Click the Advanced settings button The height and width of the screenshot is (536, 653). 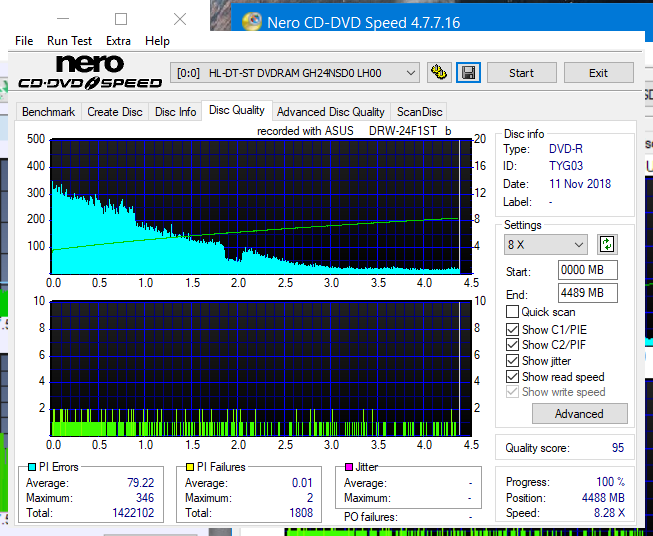579,414
